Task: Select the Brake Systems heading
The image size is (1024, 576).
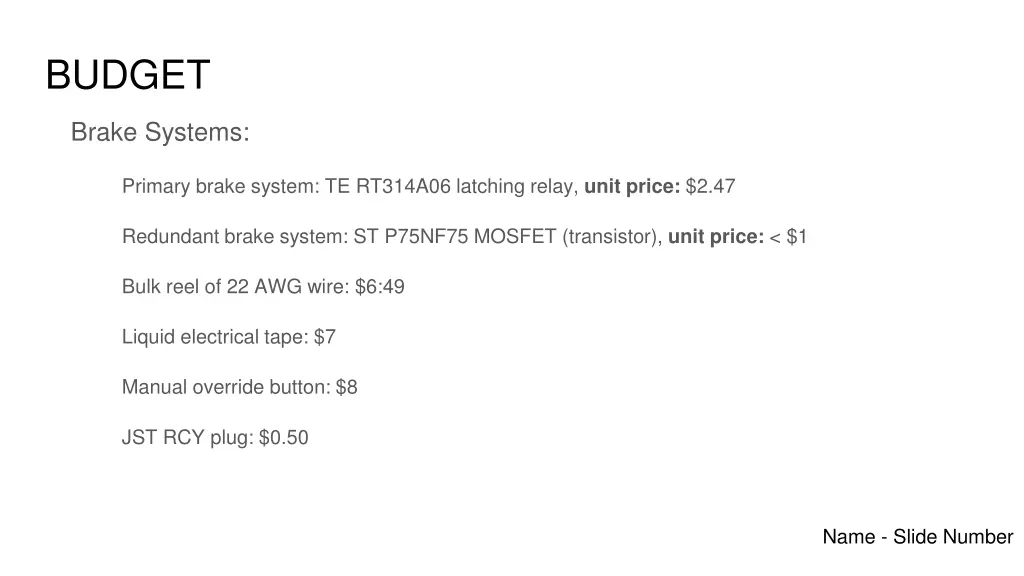Action: point(160,132)
